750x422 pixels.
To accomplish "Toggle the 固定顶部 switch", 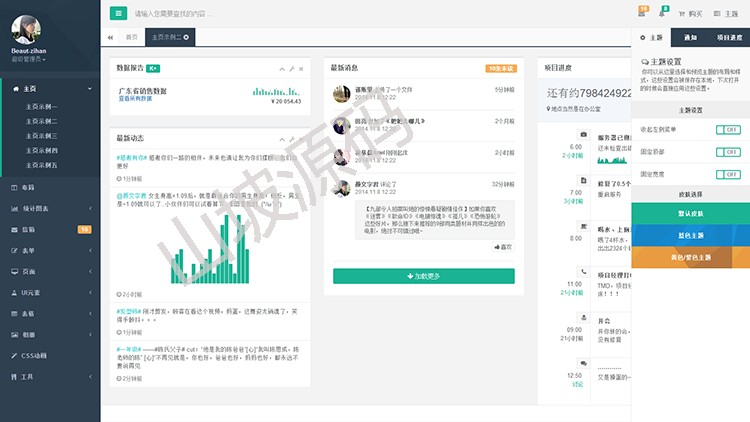I will [x=728, y=152].
